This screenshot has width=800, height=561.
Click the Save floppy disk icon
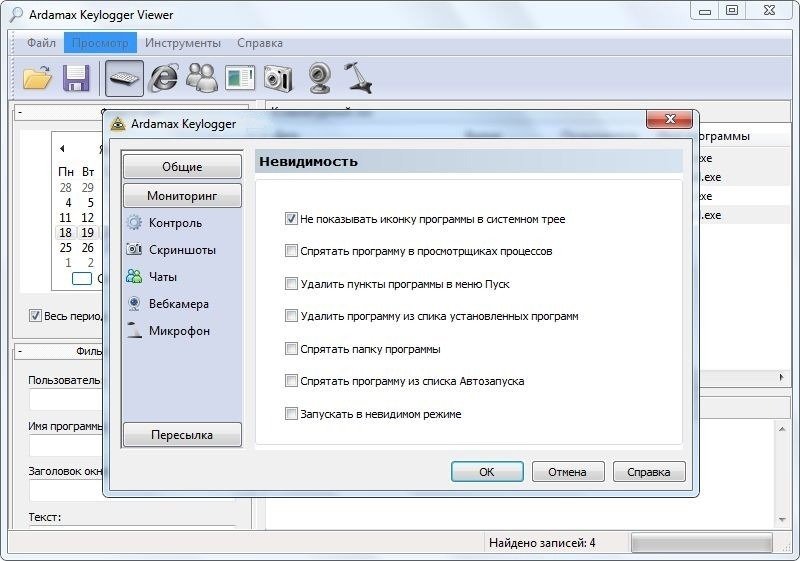pyautogui.click(x=76, y=78)
